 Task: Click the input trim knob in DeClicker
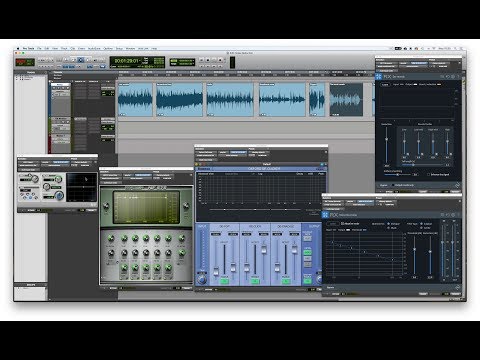coord(202,279)
